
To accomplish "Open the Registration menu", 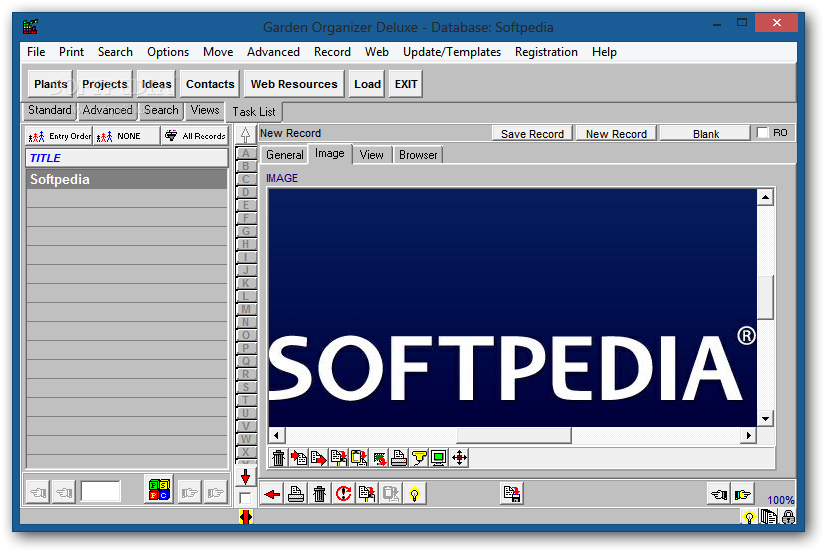I will 546,52.
